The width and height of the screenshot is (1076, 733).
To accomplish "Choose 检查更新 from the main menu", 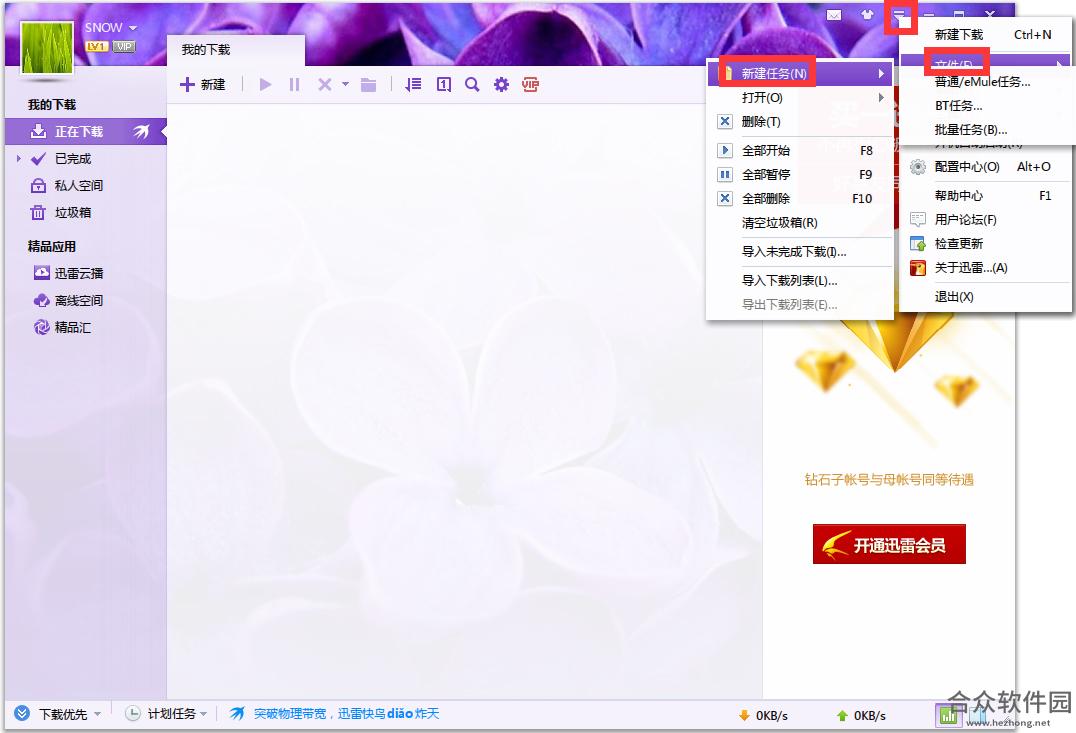I will [x=987, y=244].
